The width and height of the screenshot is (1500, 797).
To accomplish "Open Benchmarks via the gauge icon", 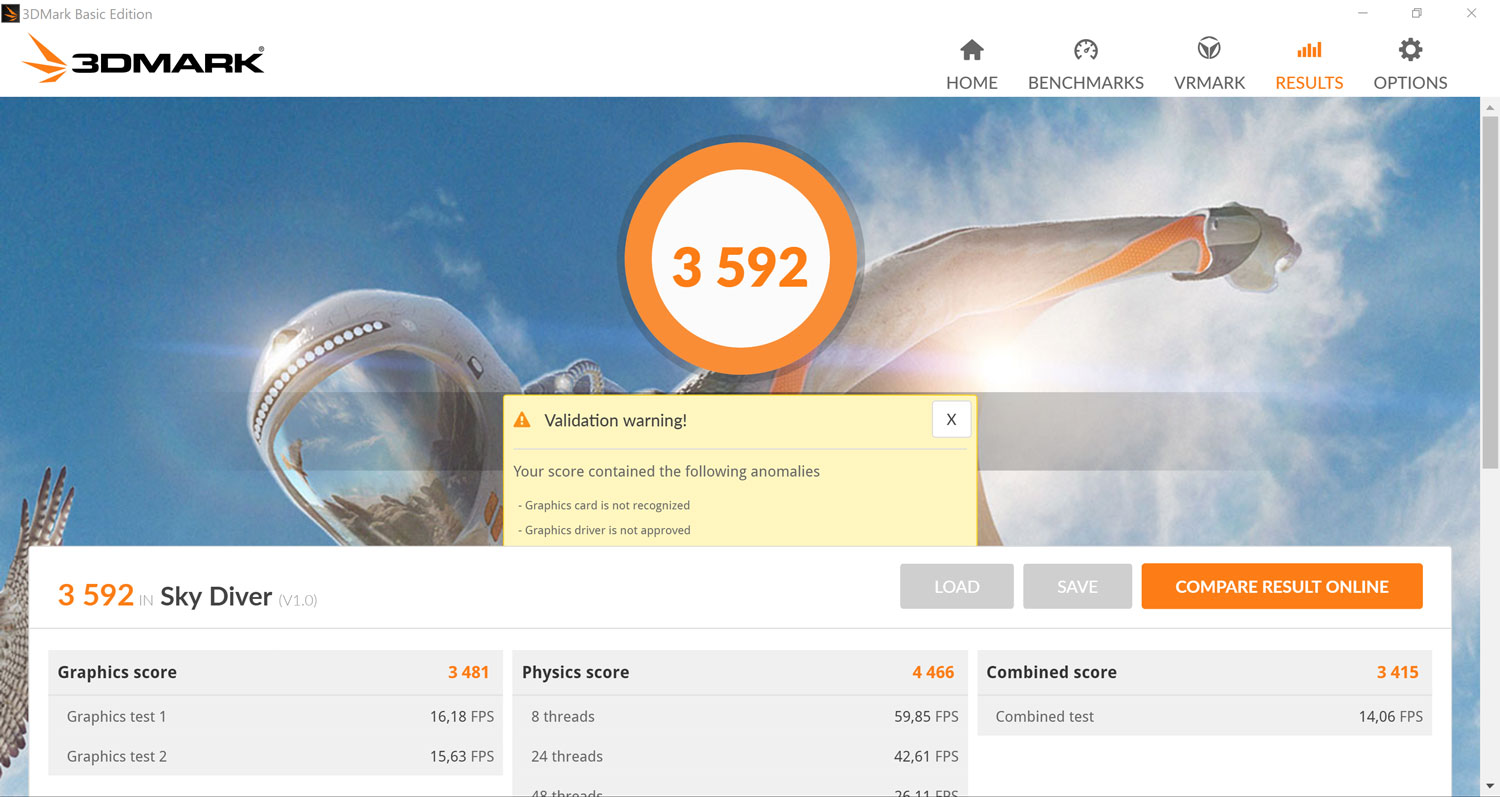I will [x=1086, y=50].
